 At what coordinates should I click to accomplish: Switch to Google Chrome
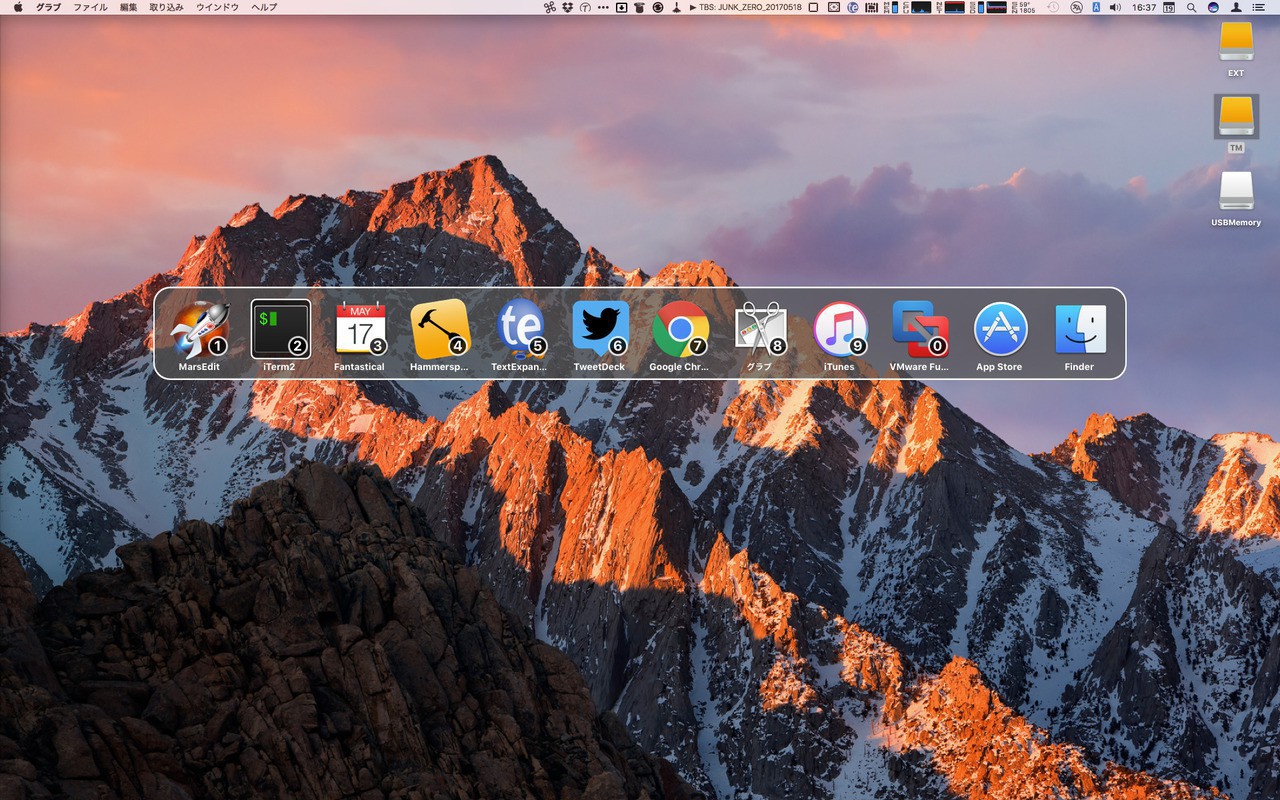click(680, 330)
